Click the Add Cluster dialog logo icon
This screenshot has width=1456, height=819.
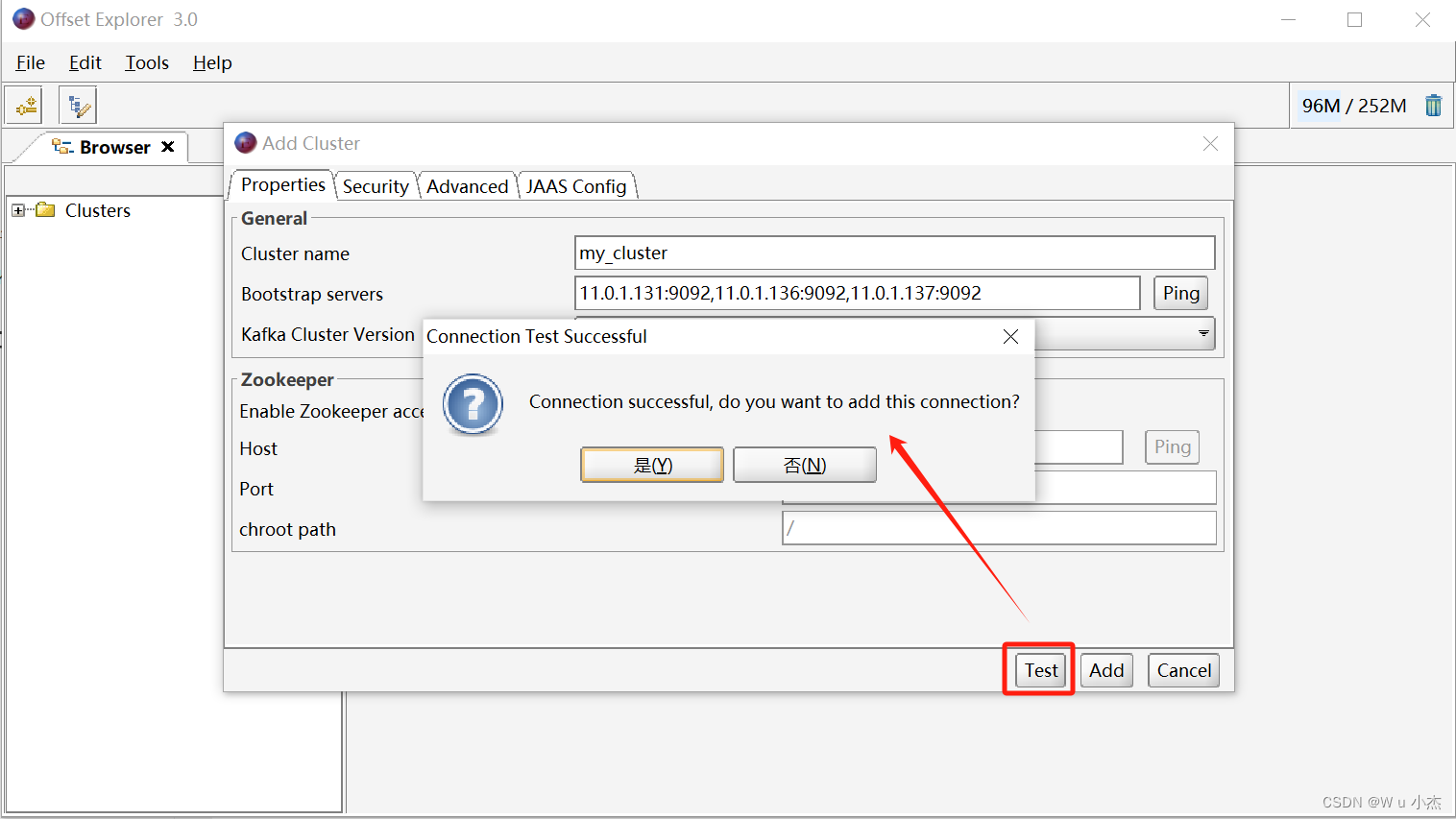click(246, 143)
